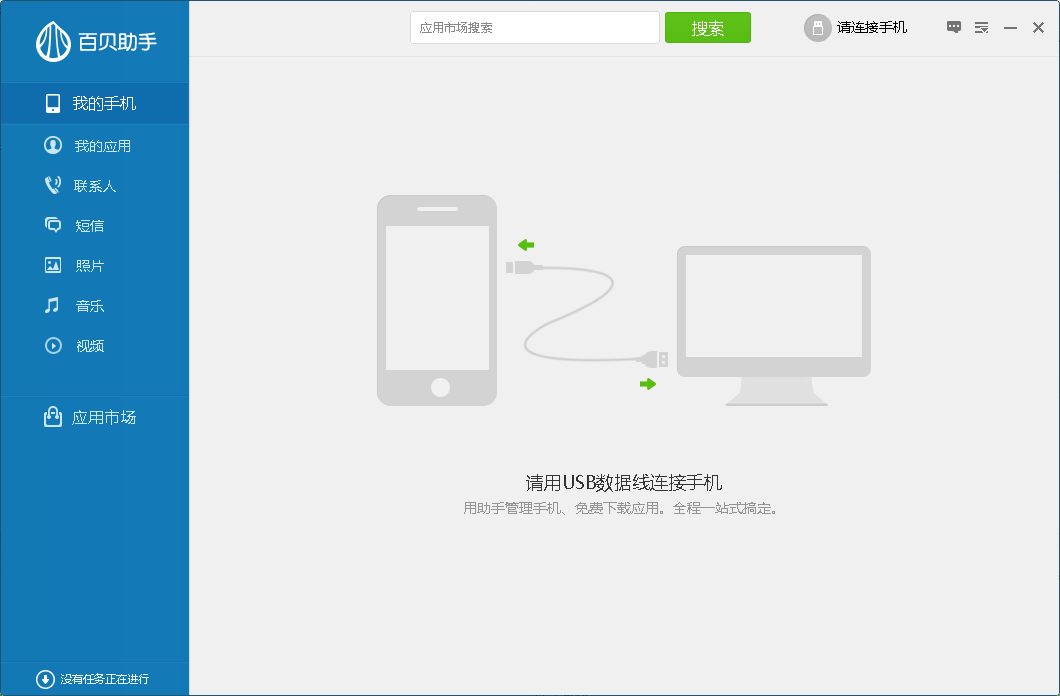Open the feedback speech bubble icon
This screenshot has height=696, width=1060.
pos(954,27)
